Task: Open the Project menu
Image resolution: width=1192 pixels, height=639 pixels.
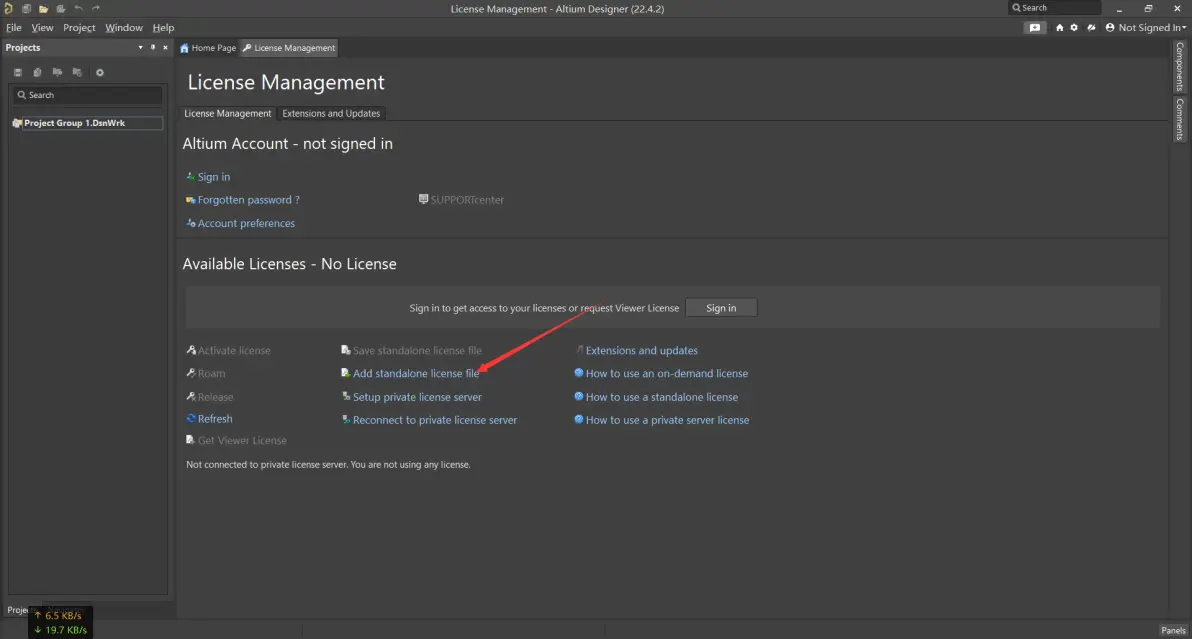Action: [x=79, y=27]
